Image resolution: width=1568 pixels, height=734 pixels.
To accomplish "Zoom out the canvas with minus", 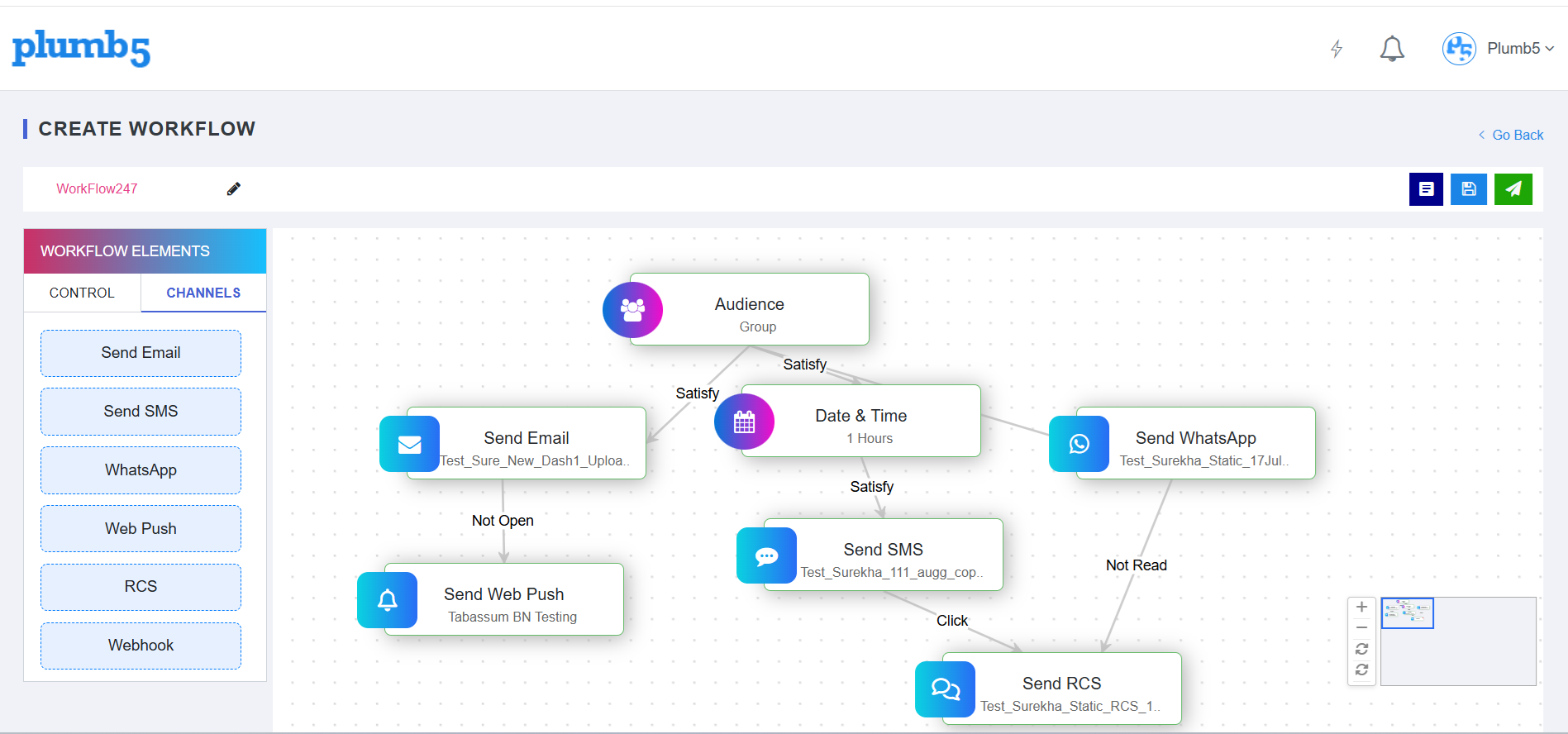I will pos(1362,627).
